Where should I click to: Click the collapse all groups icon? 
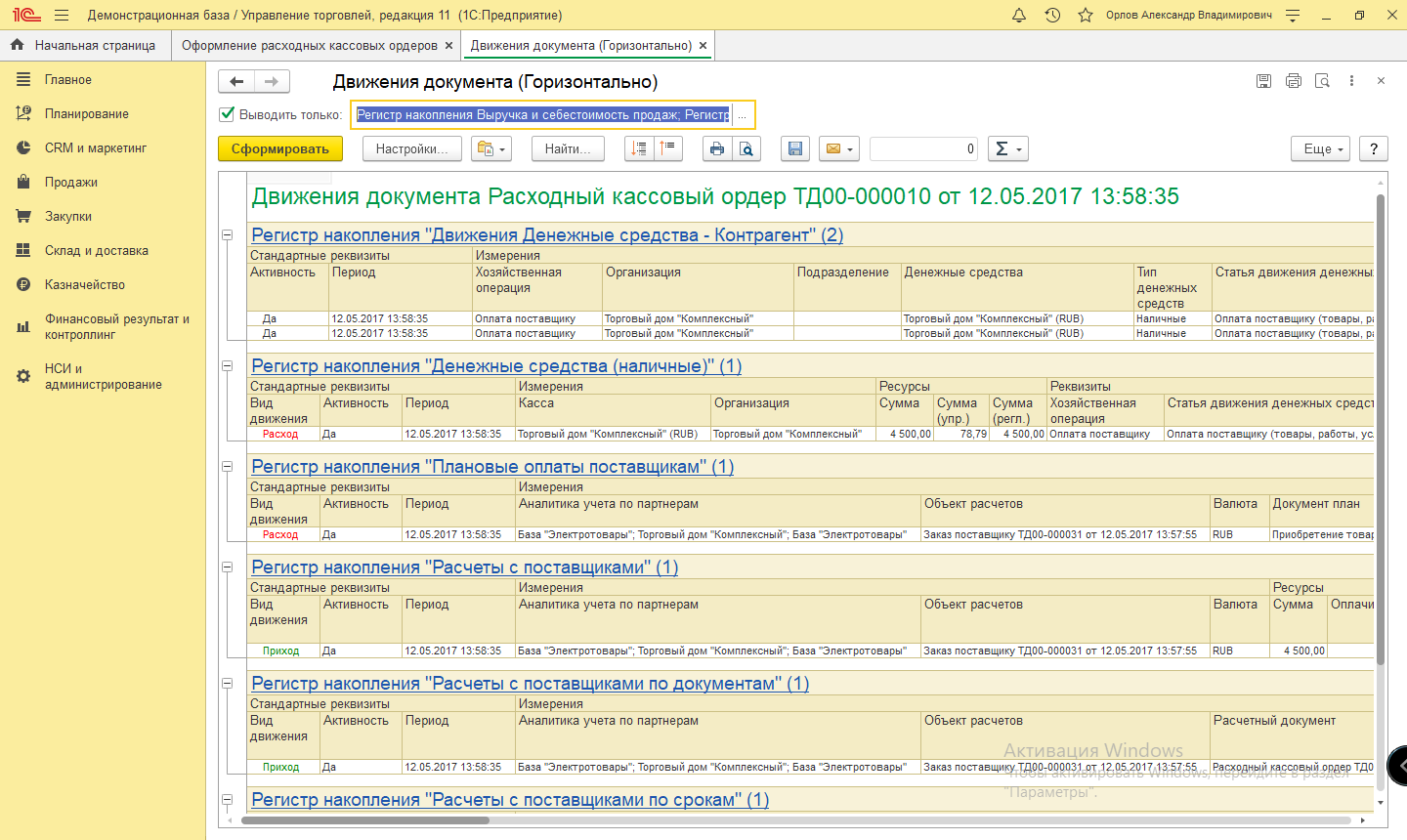[639, 148]
